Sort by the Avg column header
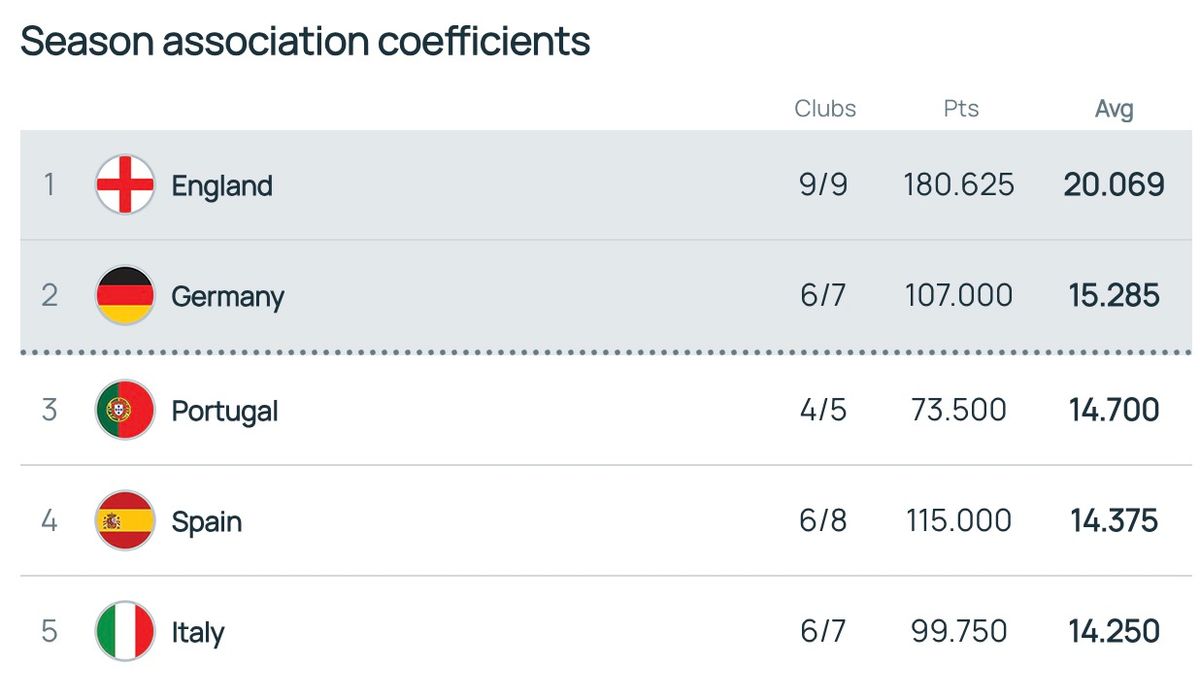Screen dimensions: 1200x699 1114,109
